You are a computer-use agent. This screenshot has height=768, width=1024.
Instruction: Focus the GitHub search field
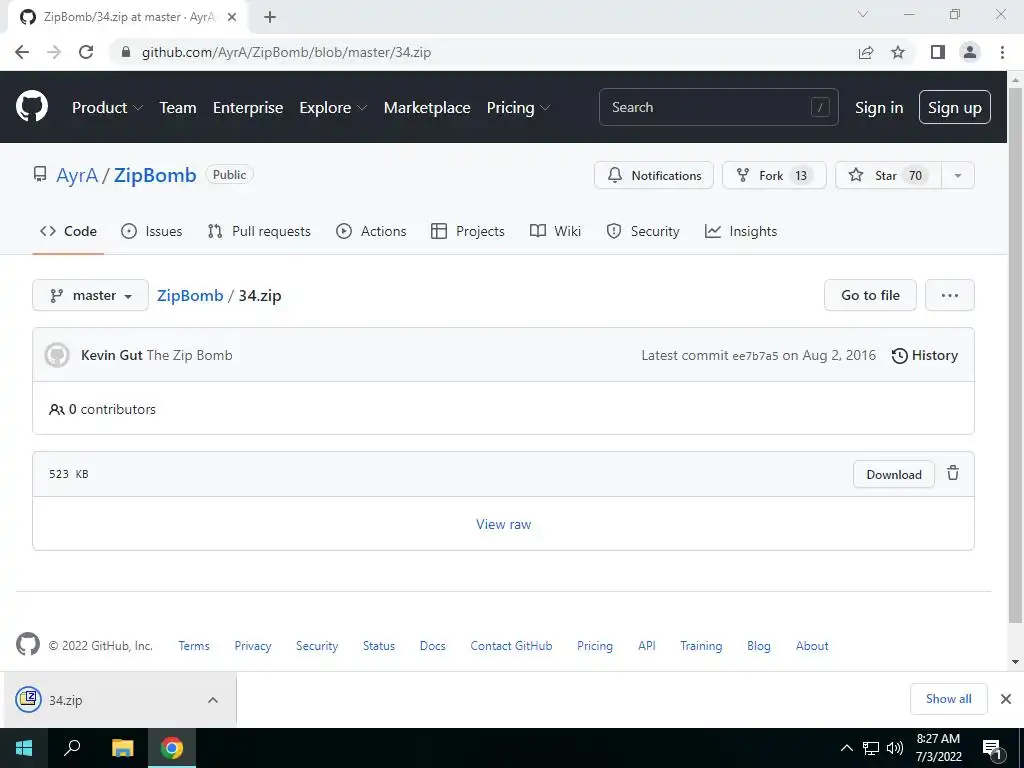[718, 107]
